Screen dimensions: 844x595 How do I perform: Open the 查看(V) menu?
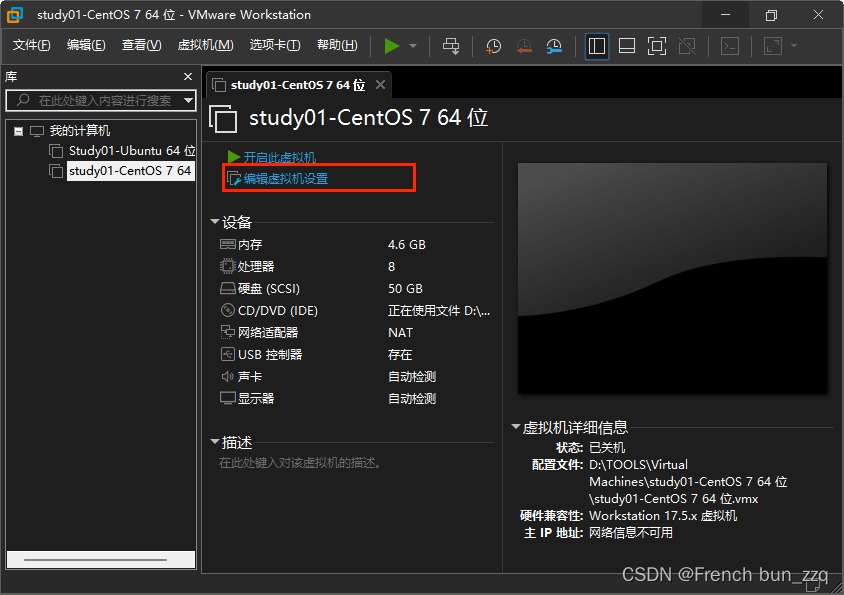(x=142, y=45)
